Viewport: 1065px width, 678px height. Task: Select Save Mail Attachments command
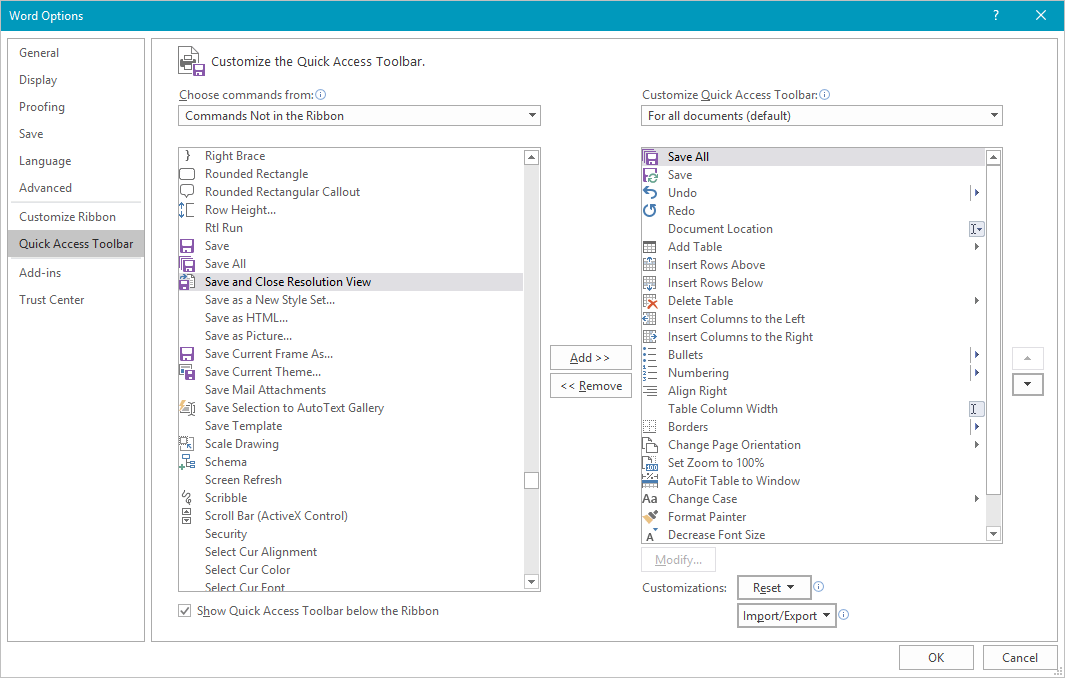pos(350,390)
